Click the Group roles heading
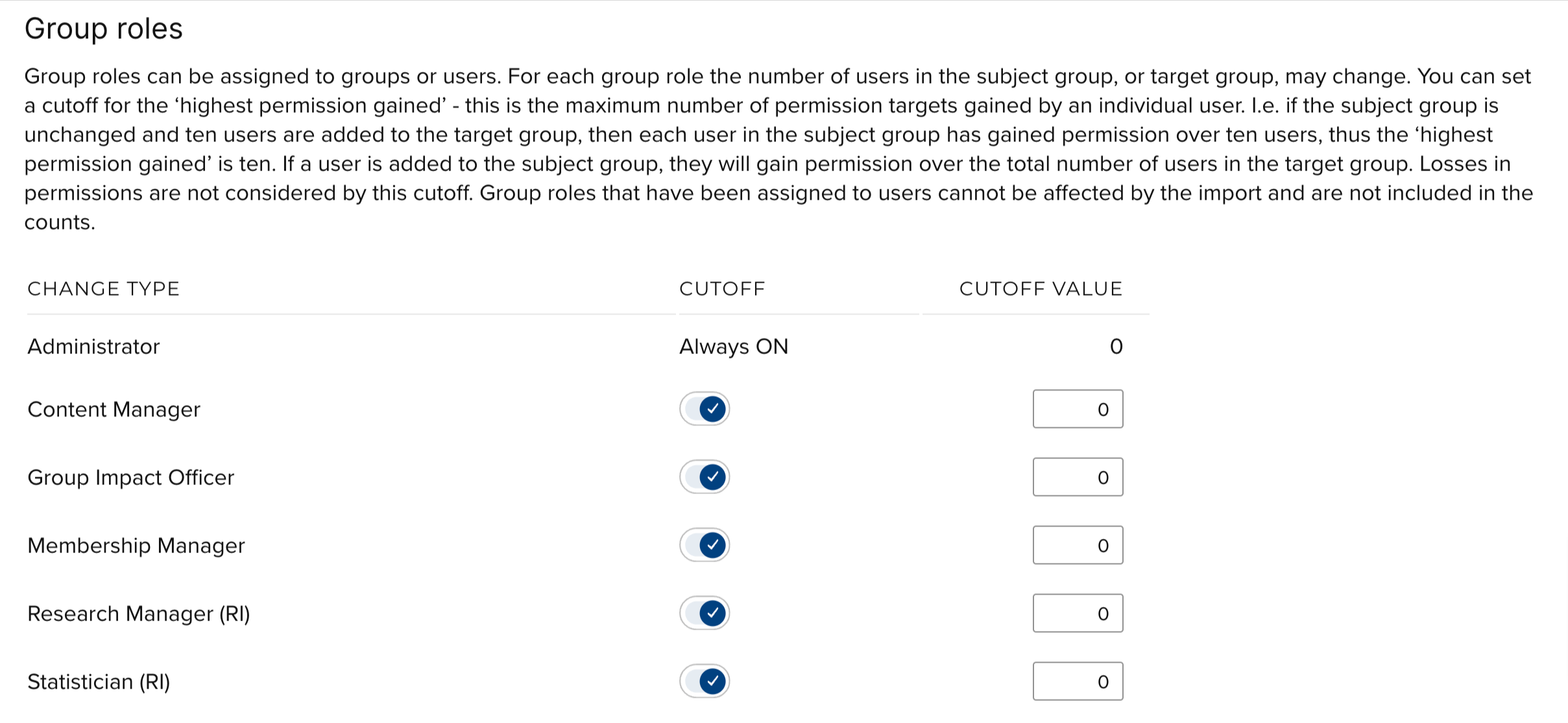 [104, 29]
